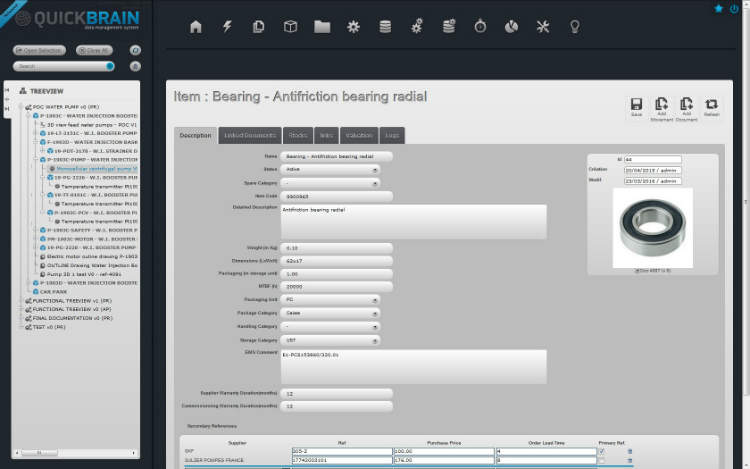Go to the home icon in top toolbar
750x469 pixels.
(196, 26)
